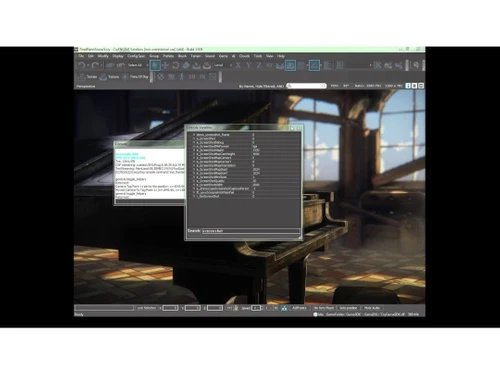Click the last viewport icon at top-right

421,86
